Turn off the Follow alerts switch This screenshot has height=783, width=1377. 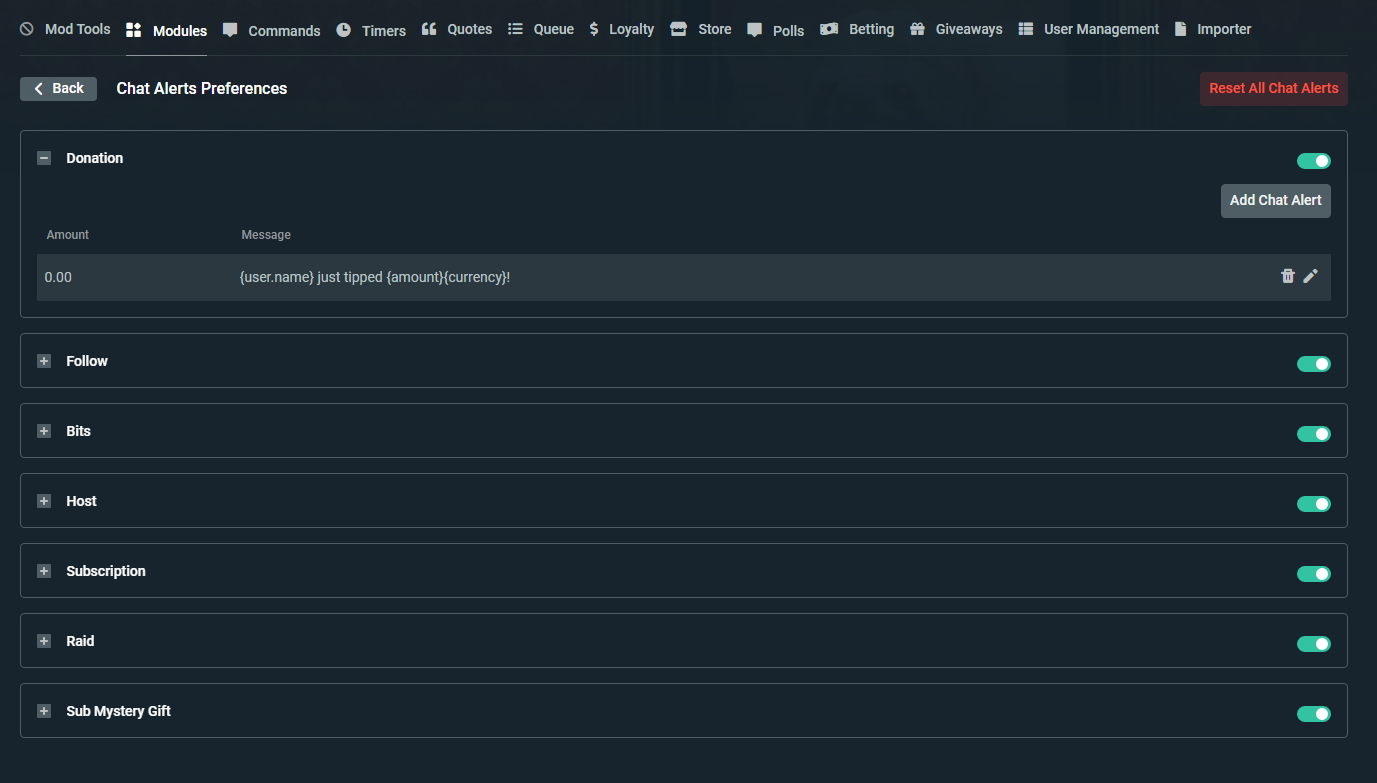[1313, 364]
